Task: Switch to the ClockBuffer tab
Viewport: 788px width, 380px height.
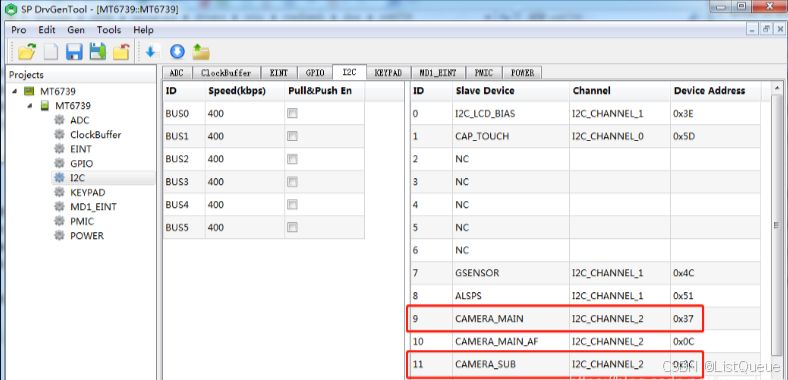Action: [226, 73]
